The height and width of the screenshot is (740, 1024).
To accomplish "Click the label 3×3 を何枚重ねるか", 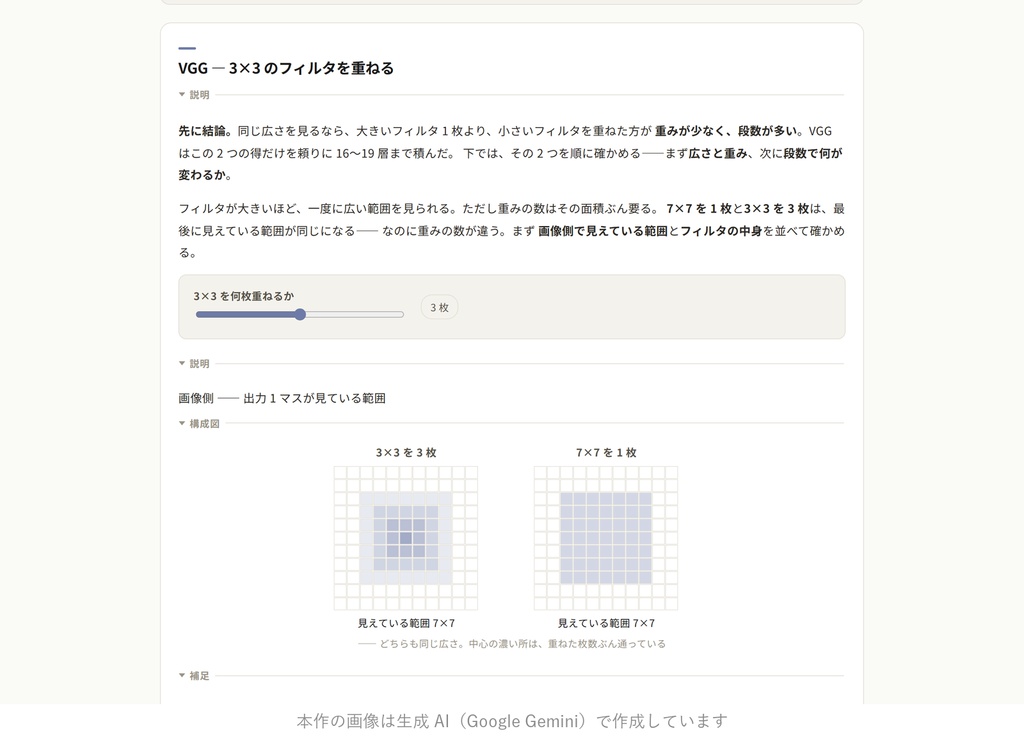I will pyautogui.click(x=244, y=297).
